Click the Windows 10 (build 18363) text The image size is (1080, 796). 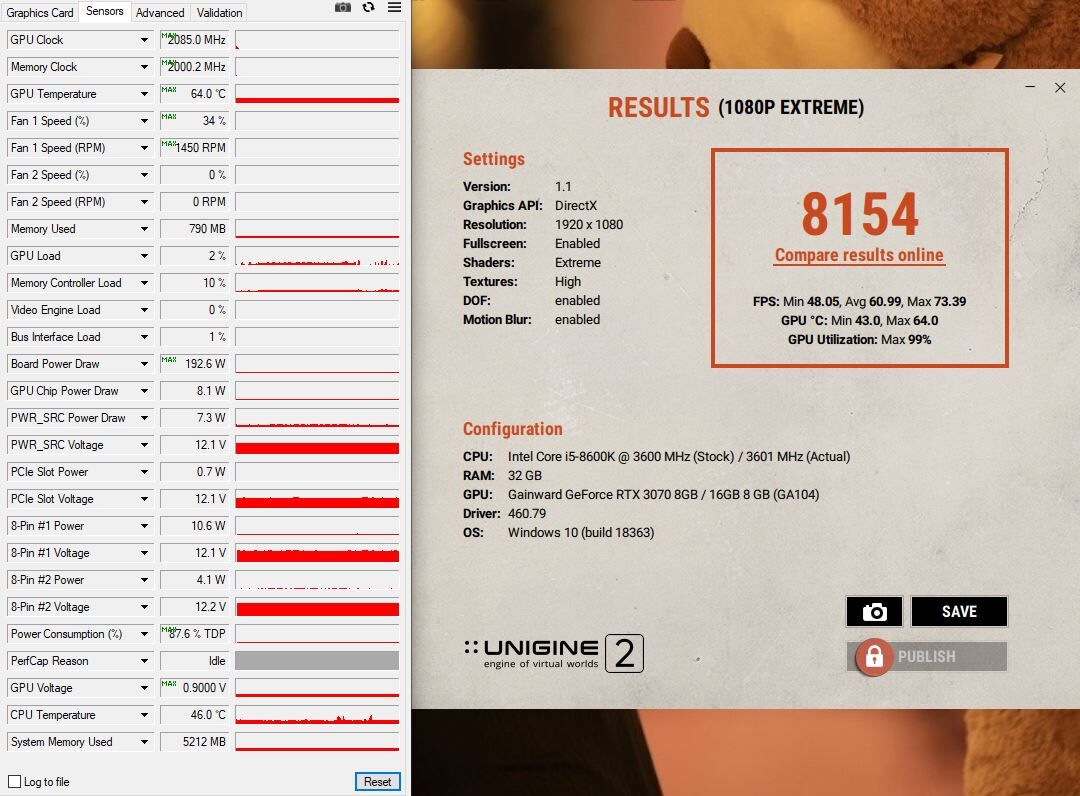[581, 533]
